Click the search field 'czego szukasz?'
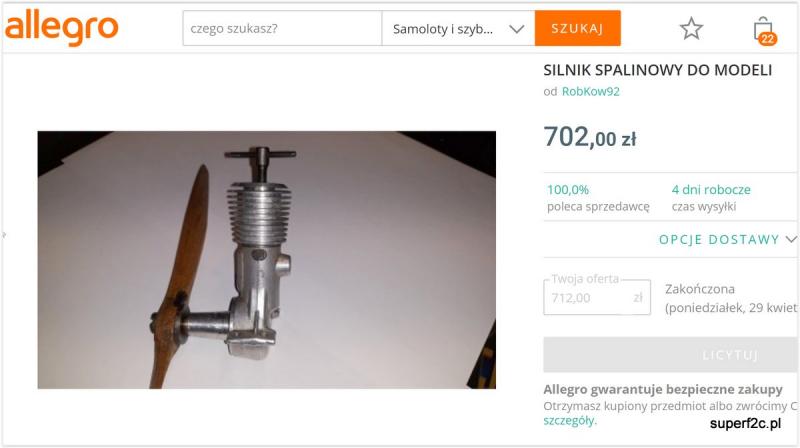This screenshot has height=448, width=800. click(x=282, y=29)
